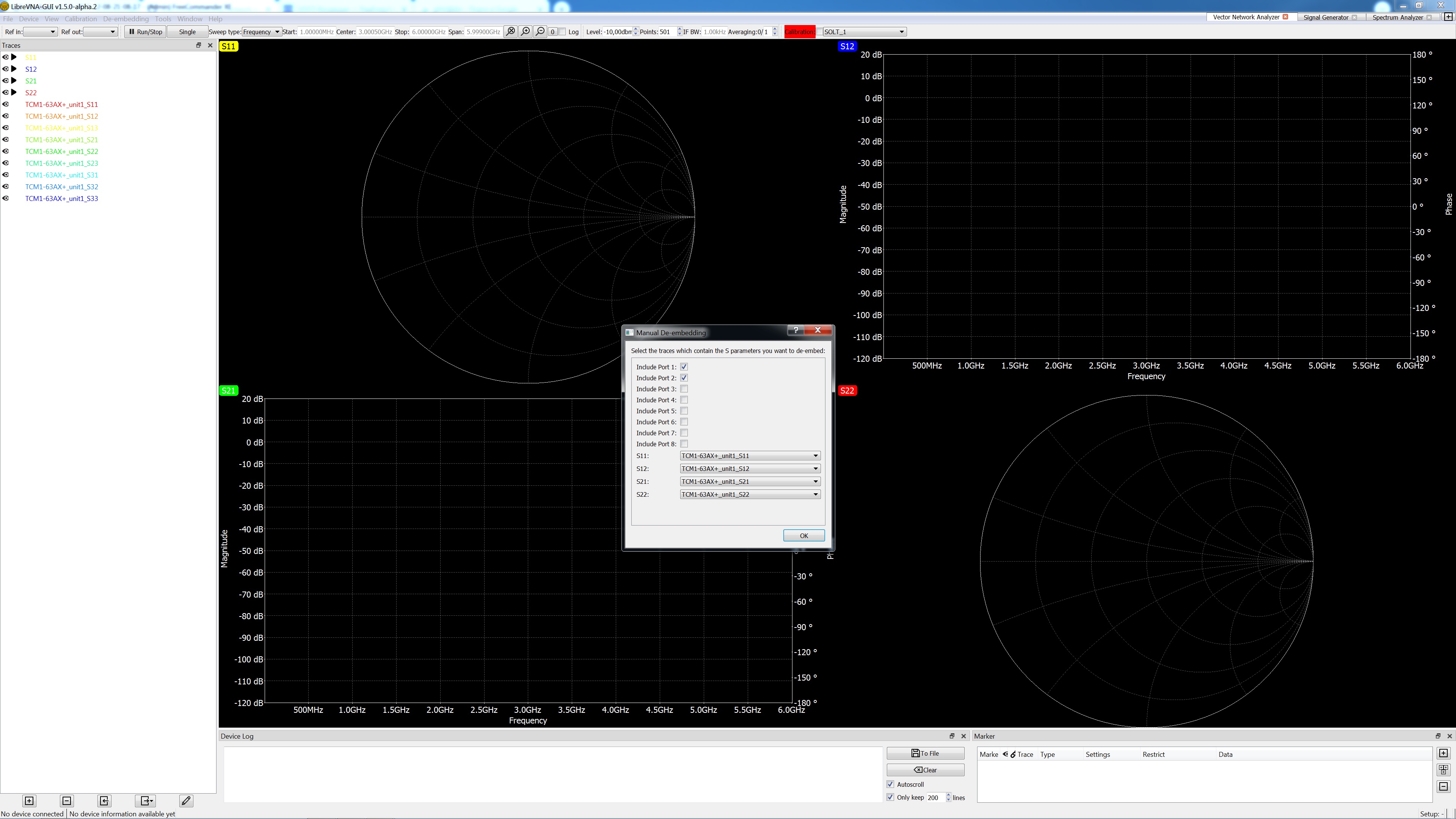Viewport: 1456px width, 819px height.
Task: Open the S22 trace dropdown in dialog
Action: [x=750, y=494]
